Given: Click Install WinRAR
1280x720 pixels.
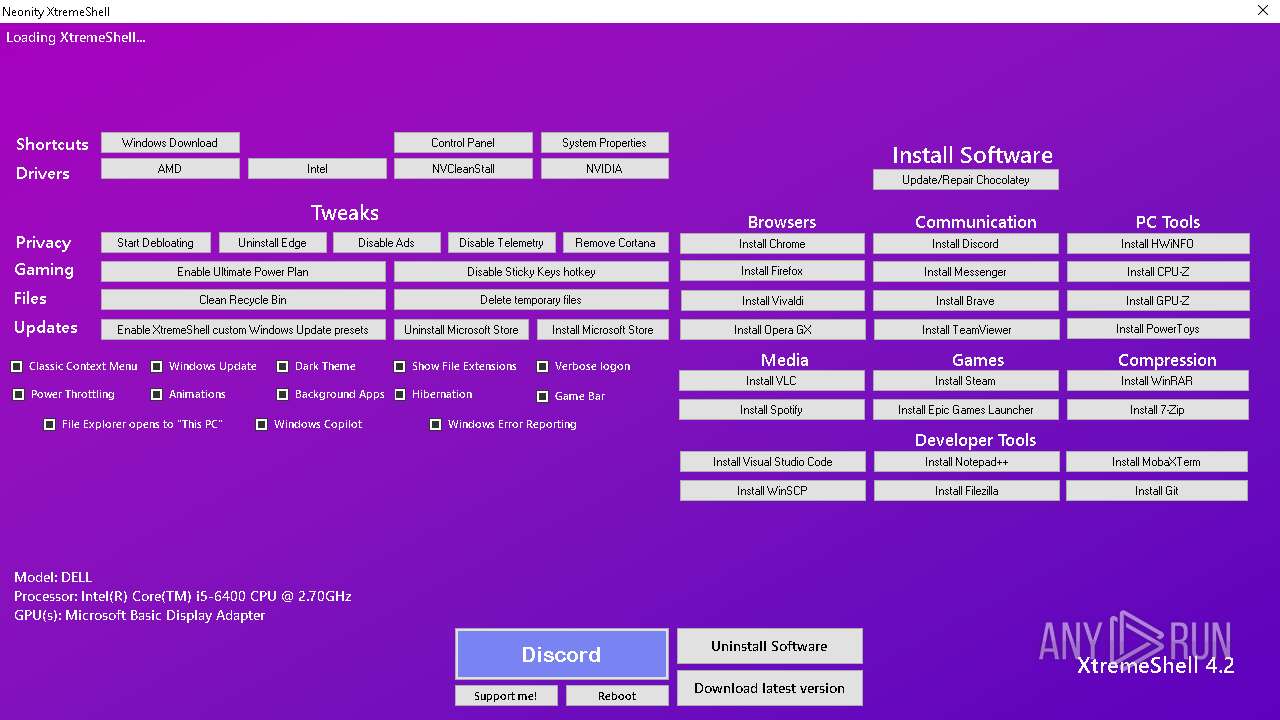Looking at the screenshot, I should click(x=1158, y=381).
